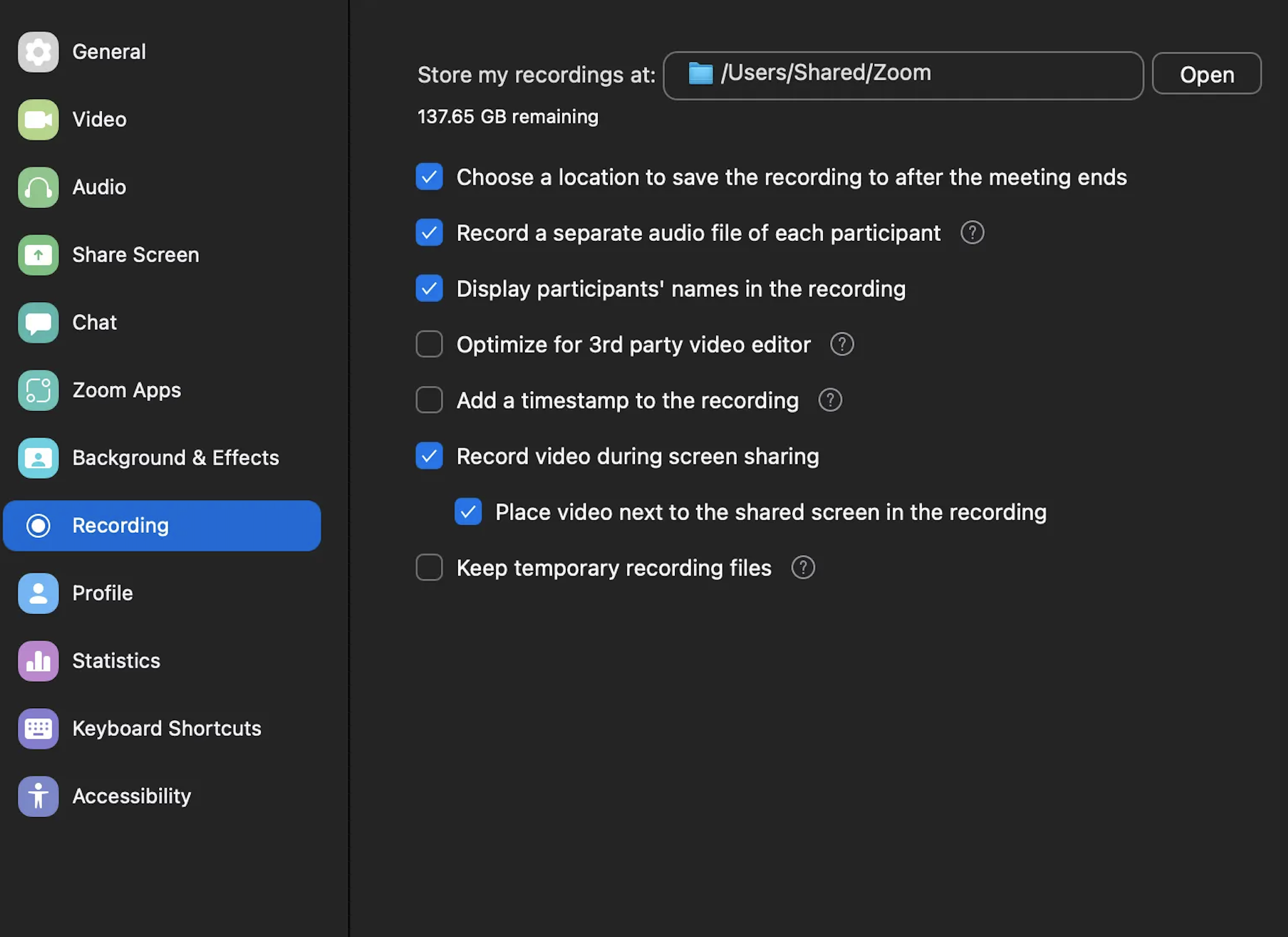Show help for separate audio file option
The width and height of the screenshot is (1288, 937).
[972, 233]
